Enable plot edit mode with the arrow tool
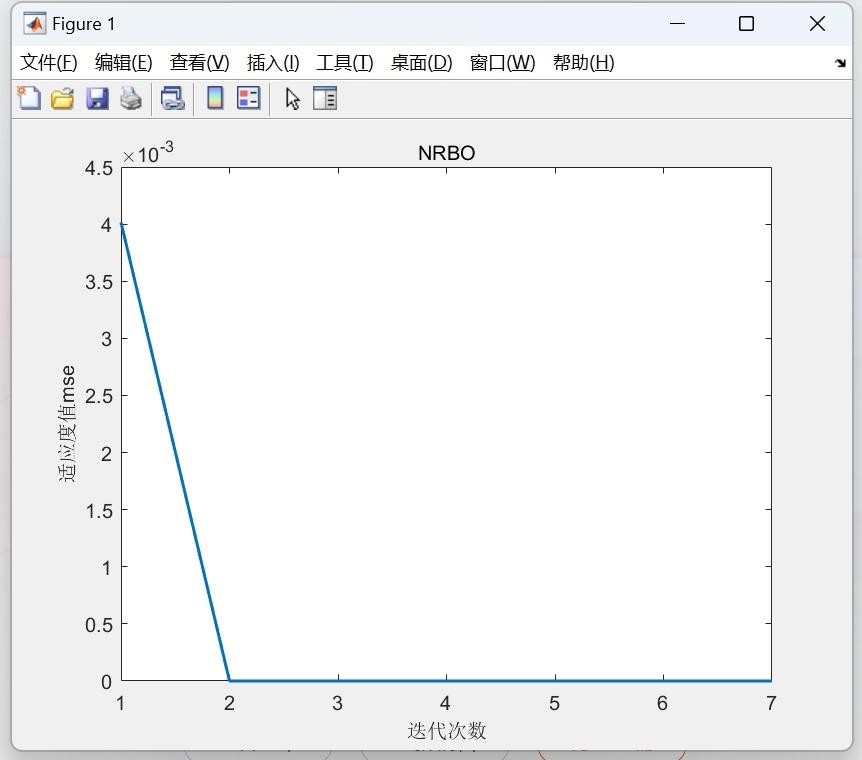 291,98
